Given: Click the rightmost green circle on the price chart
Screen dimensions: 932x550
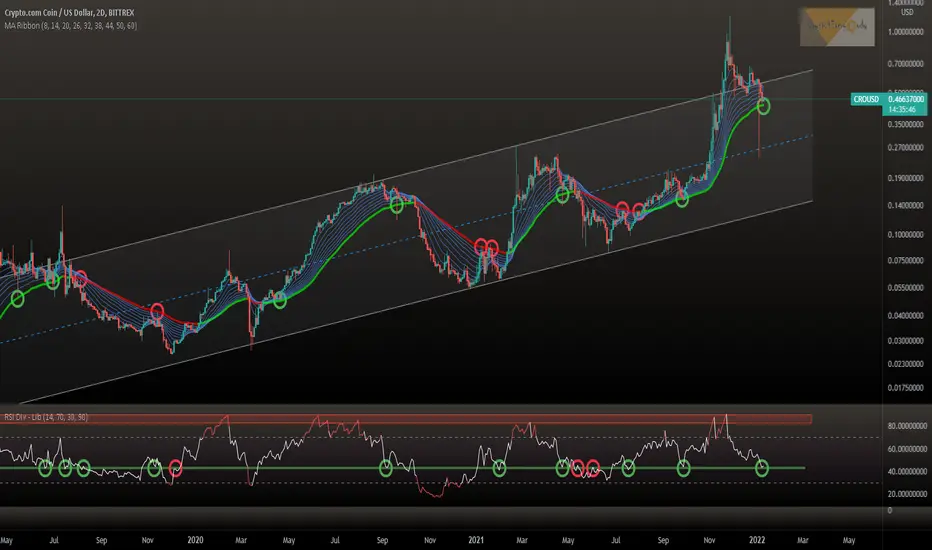Looking at the screenshot, I should [764, 106].
